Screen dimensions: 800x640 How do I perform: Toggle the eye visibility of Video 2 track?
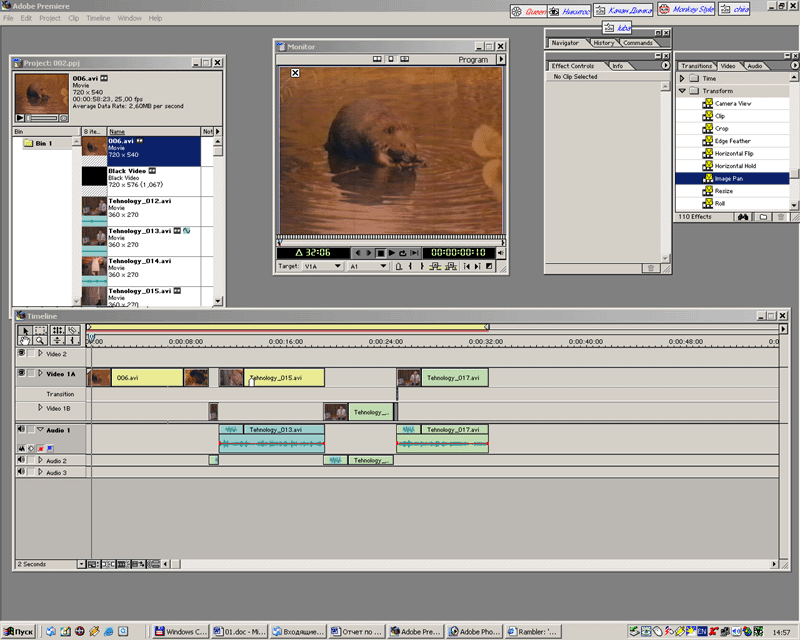tap(22, 354)
